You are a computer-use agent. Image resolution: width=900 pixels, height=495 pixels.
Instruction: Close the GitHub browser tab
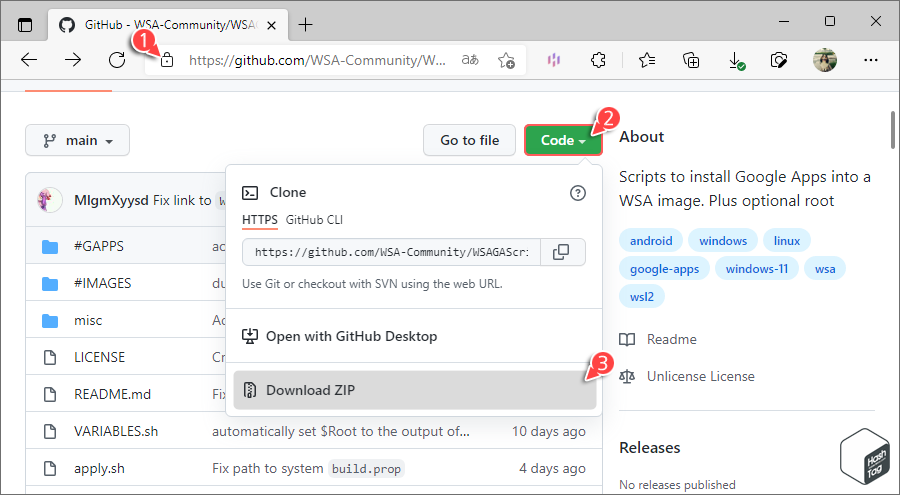[271, 25]
